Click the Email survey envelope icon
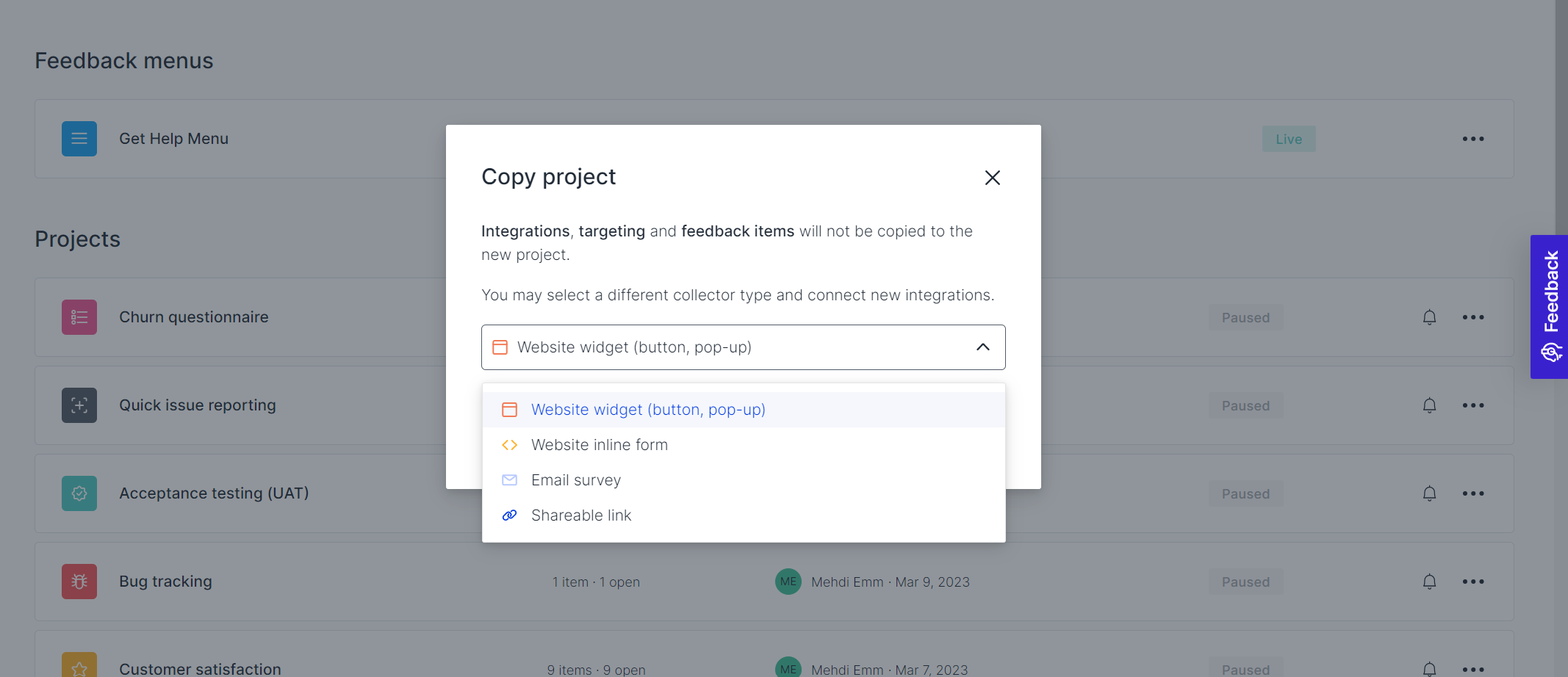 (509, 480)
